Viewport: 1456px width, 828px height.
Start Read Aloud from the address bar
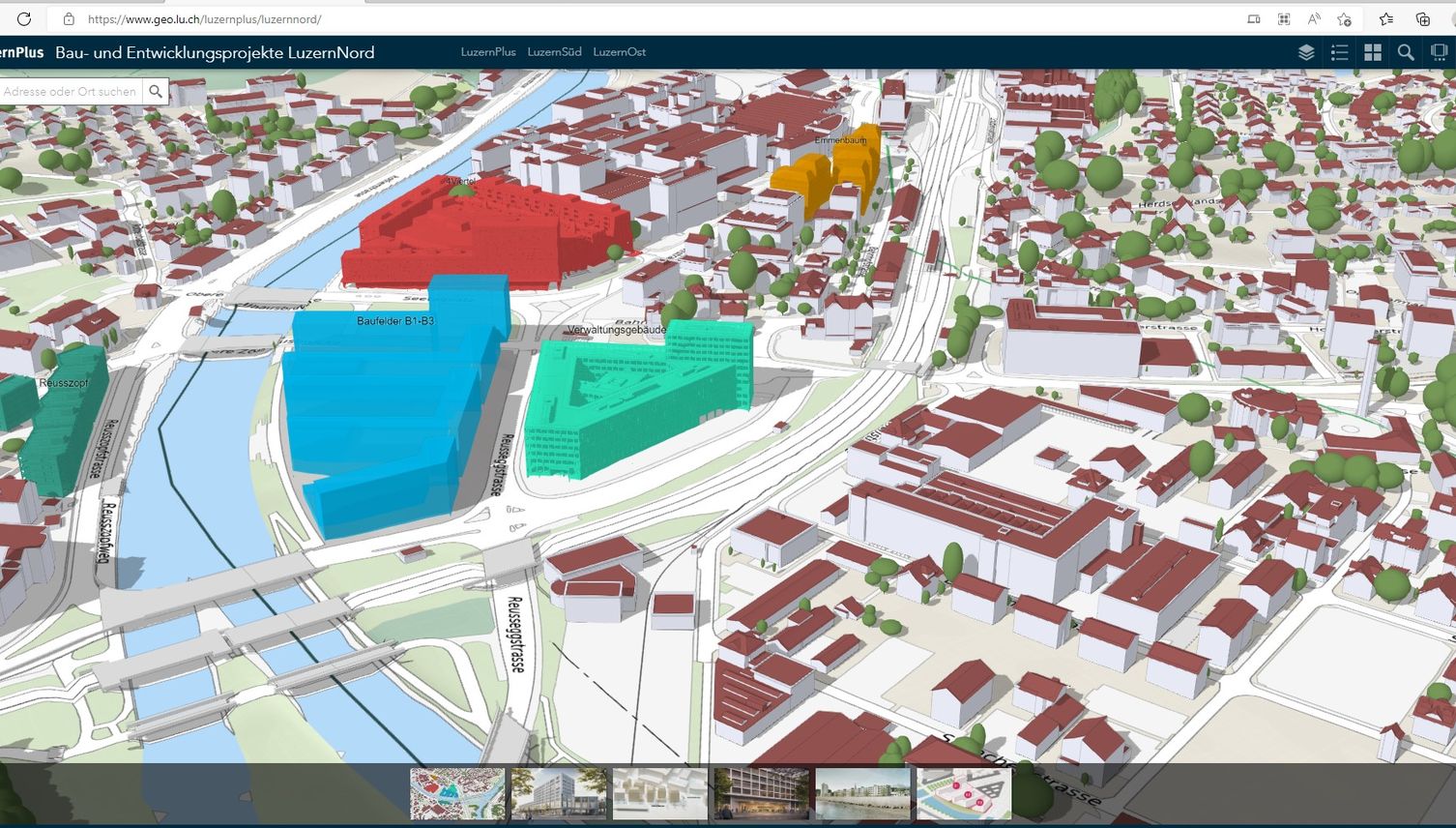click(1314, 18)
